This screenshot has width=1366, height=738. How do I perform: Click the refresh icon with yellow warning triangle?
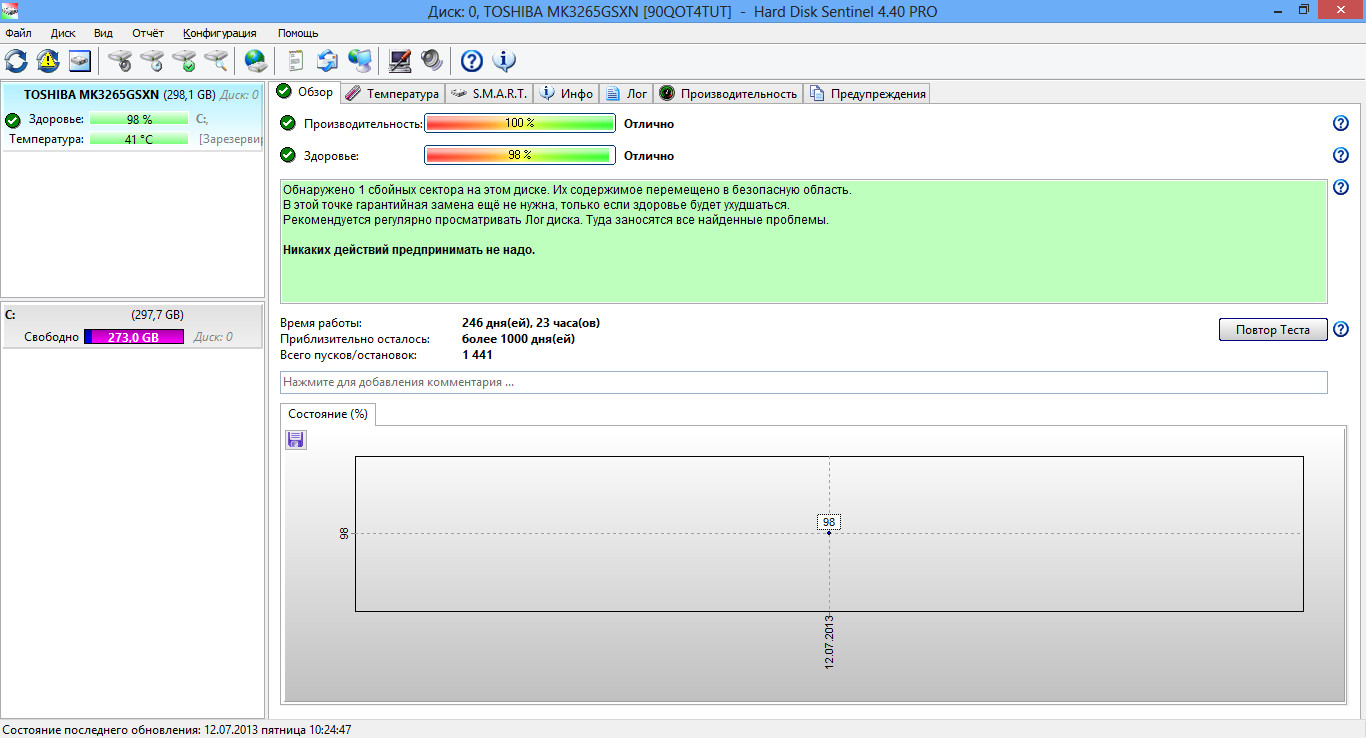coord(48,61)
